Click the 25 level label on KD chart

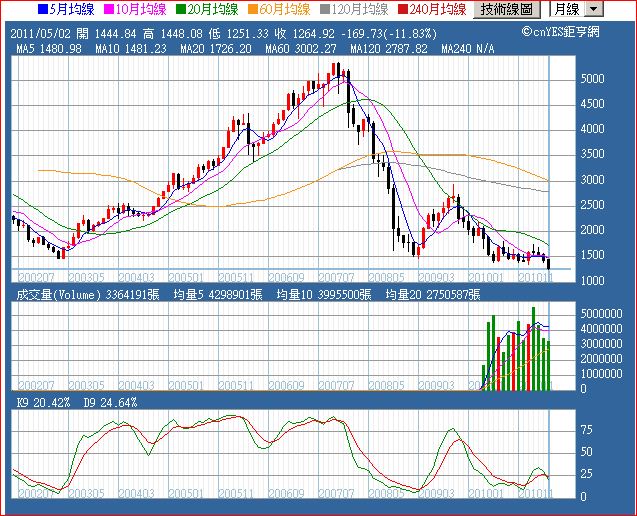587,474
